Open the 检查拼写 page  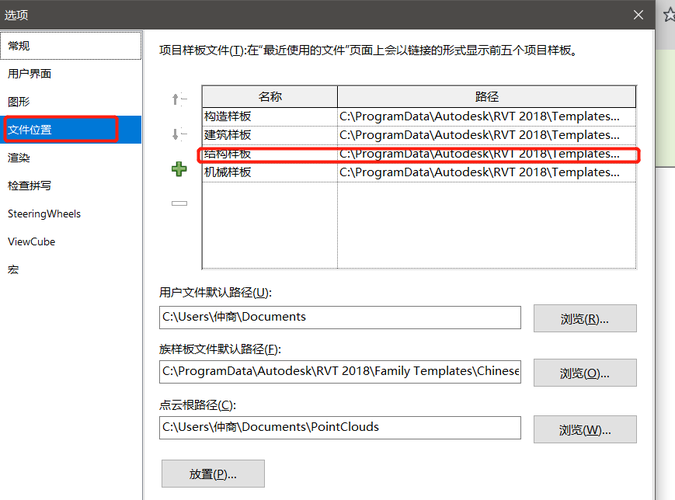pos(71,186)
